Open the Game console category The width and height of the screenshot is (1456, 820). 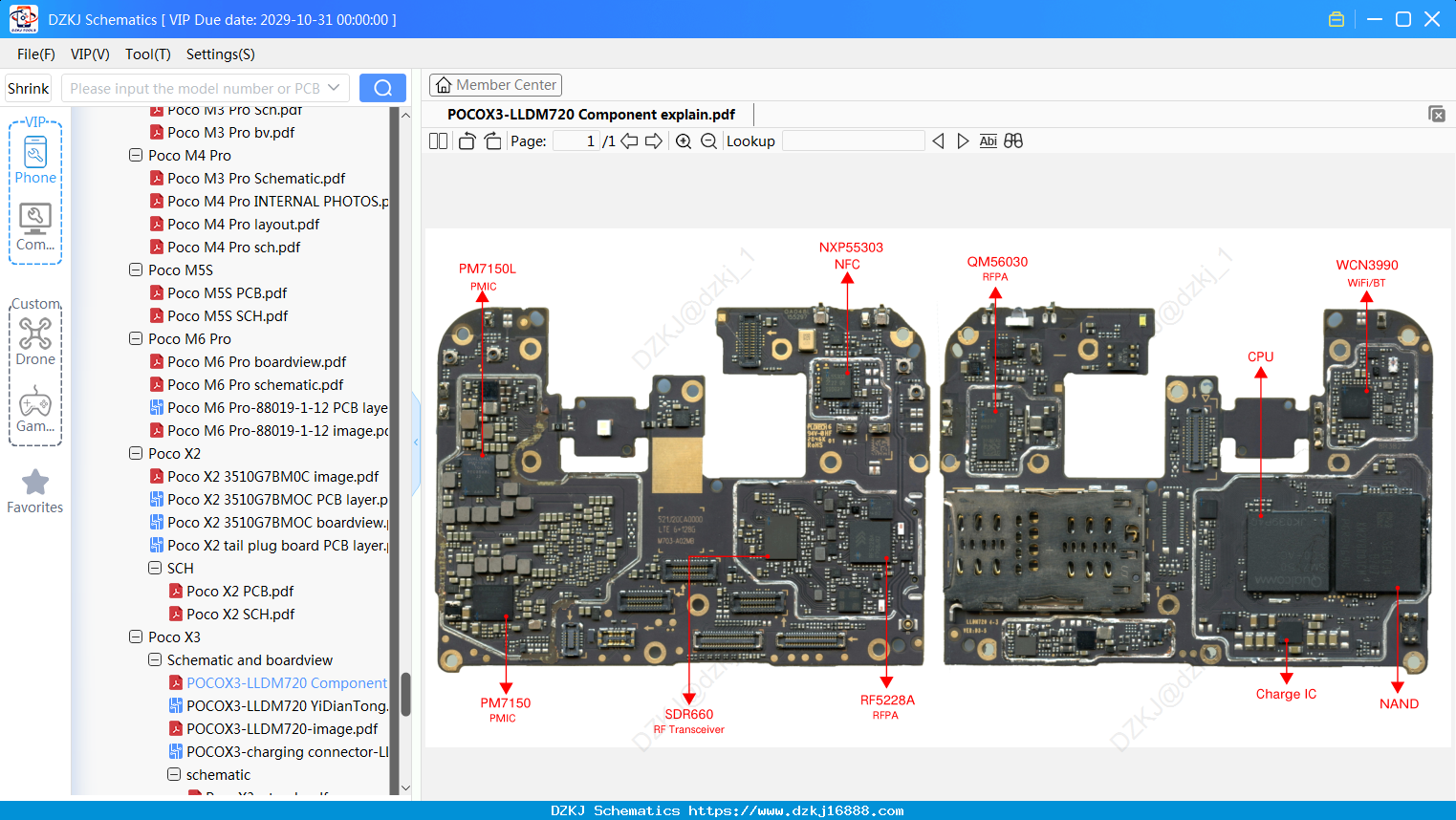35,409
